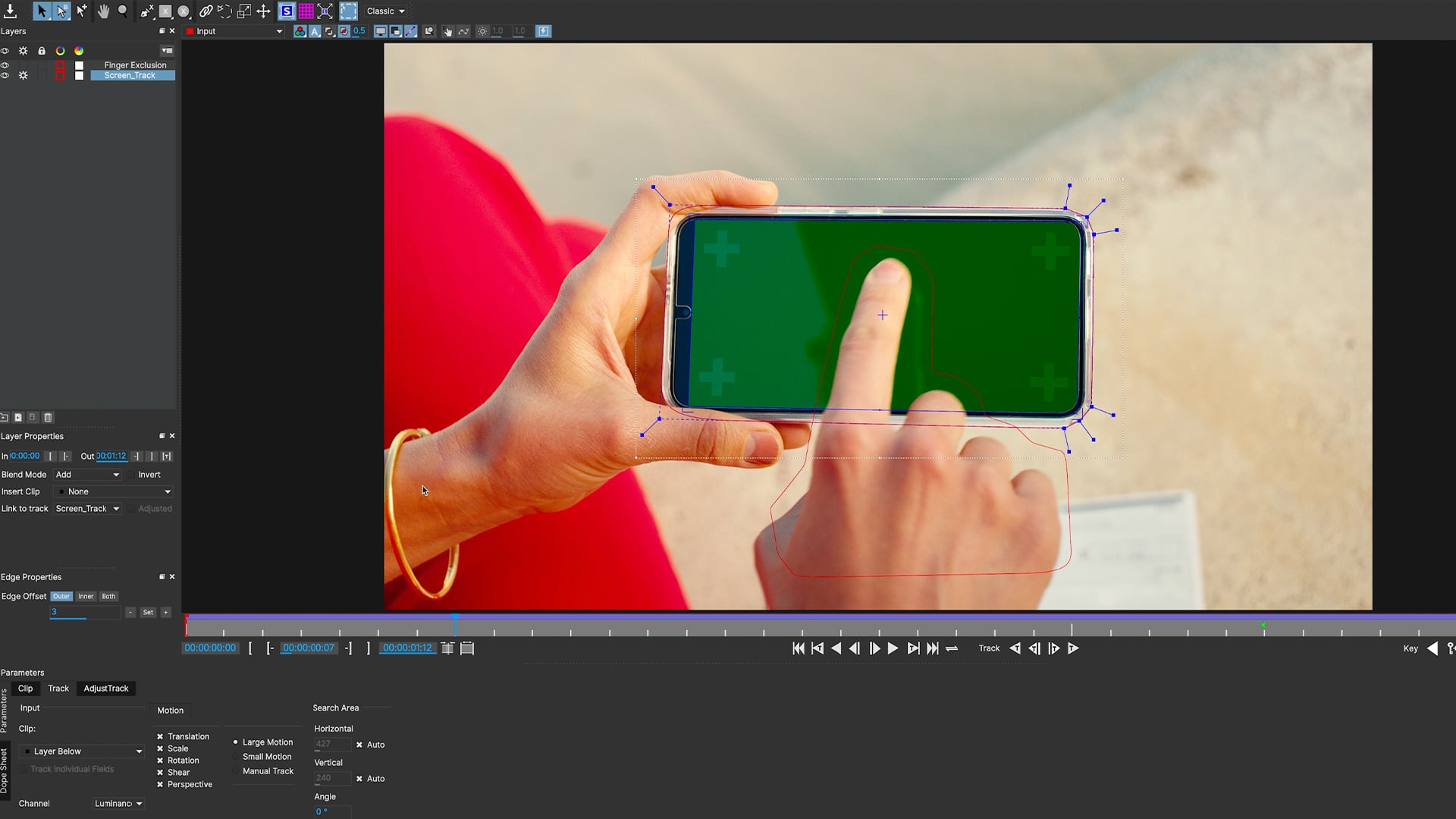Click the Show Surface 'S' icon

click(x=287, y=11)
